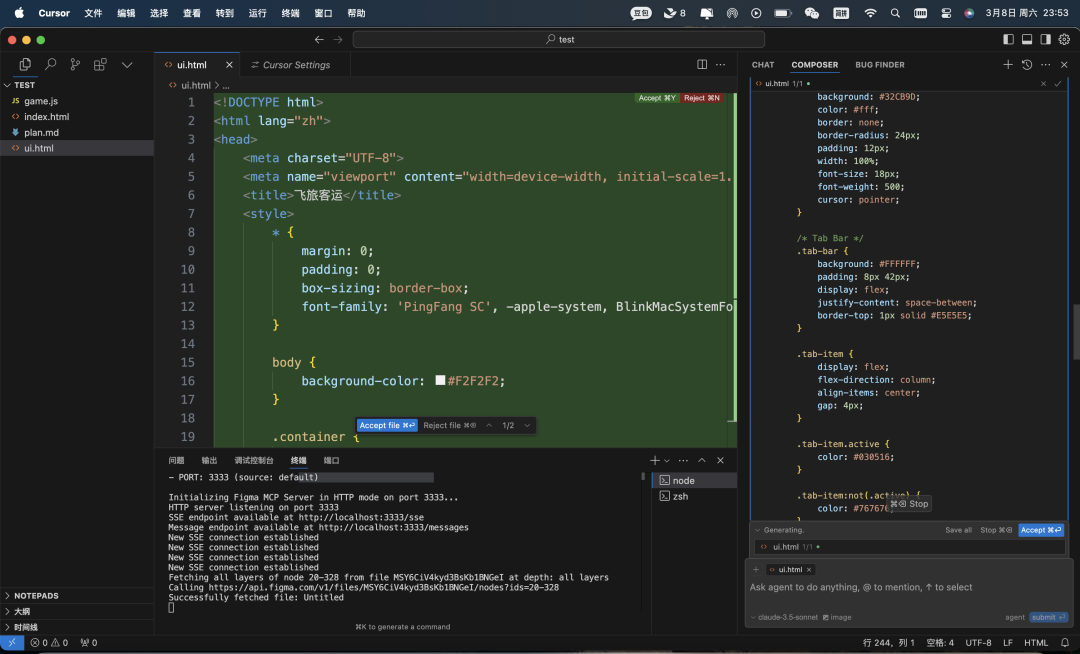1080x654 pixels.
Task: Open the claude-3.5-sonnet model dropdown
Action: [x=783, y=617]
